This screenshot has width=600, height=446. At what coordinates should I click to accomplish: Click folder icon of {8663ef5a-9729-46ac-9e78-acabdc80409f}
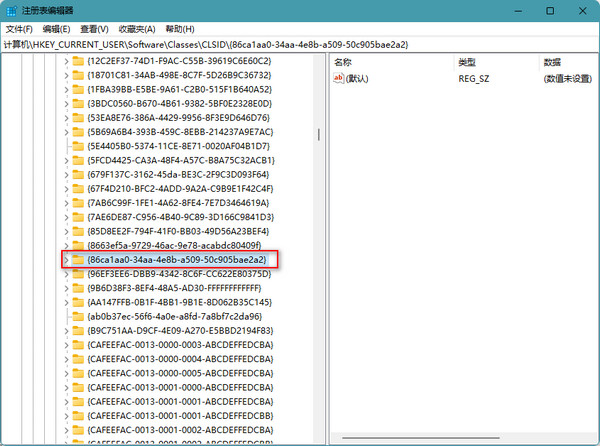[78, 245]
